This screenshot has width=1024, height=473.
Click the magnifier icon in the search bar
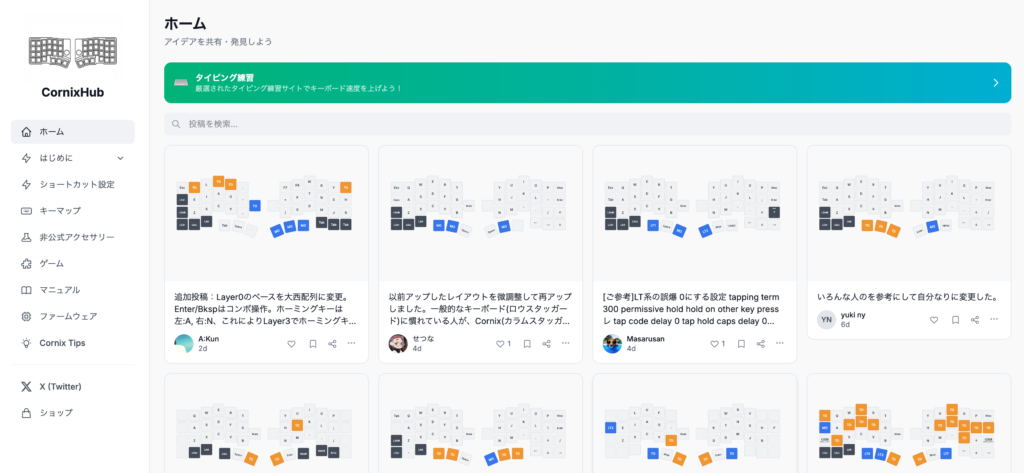177,124
